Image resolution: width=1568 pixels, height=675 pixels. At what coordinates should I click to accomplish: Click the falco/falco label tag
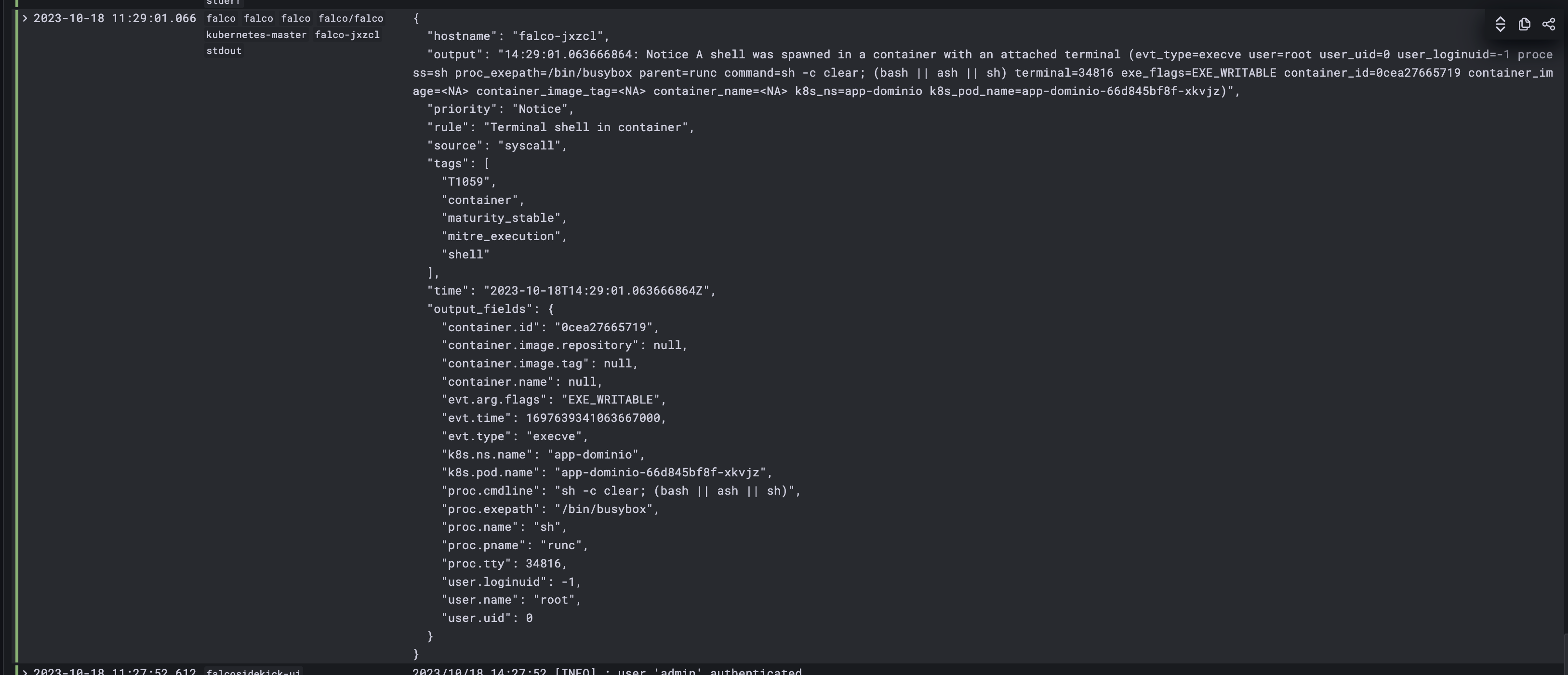[x=351, y=18]
